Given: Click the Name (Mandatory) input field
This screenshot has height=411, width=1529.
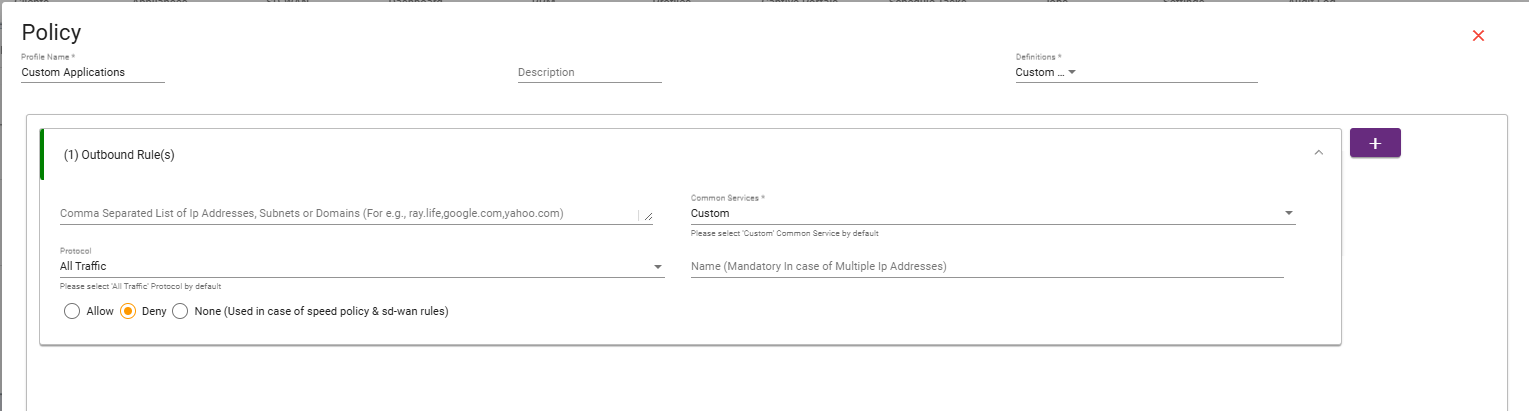Looking at the screenshot, I should click(x=987, y=266).
